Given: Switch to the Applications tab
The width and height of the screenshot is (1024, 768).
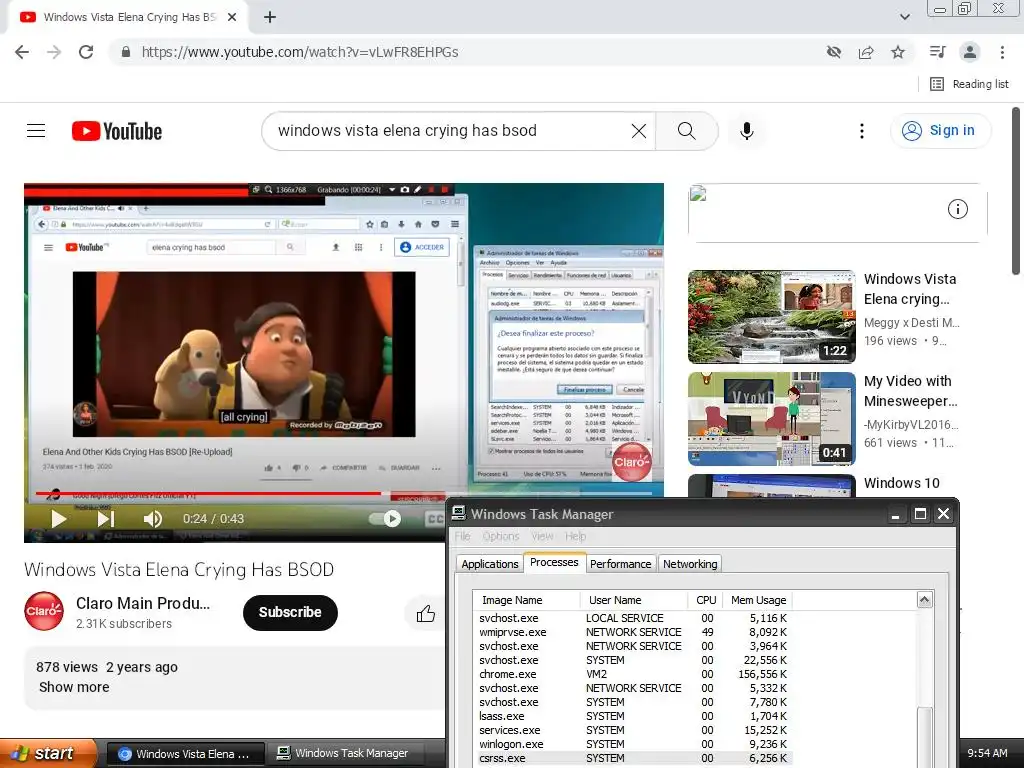Looking at the screenshot, I should 490,564.
